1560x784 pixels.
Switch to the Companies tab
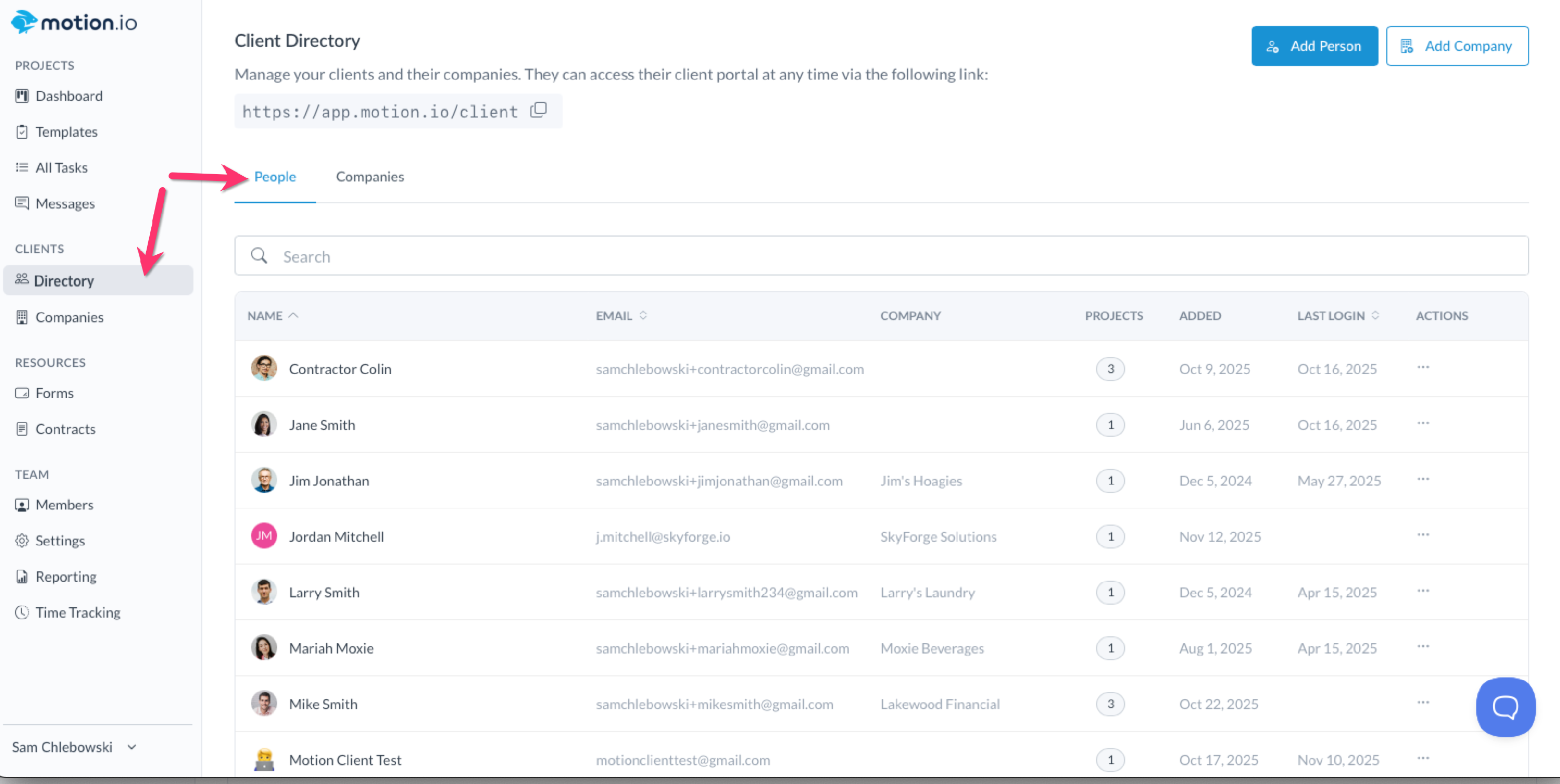[x=369, y=176]
